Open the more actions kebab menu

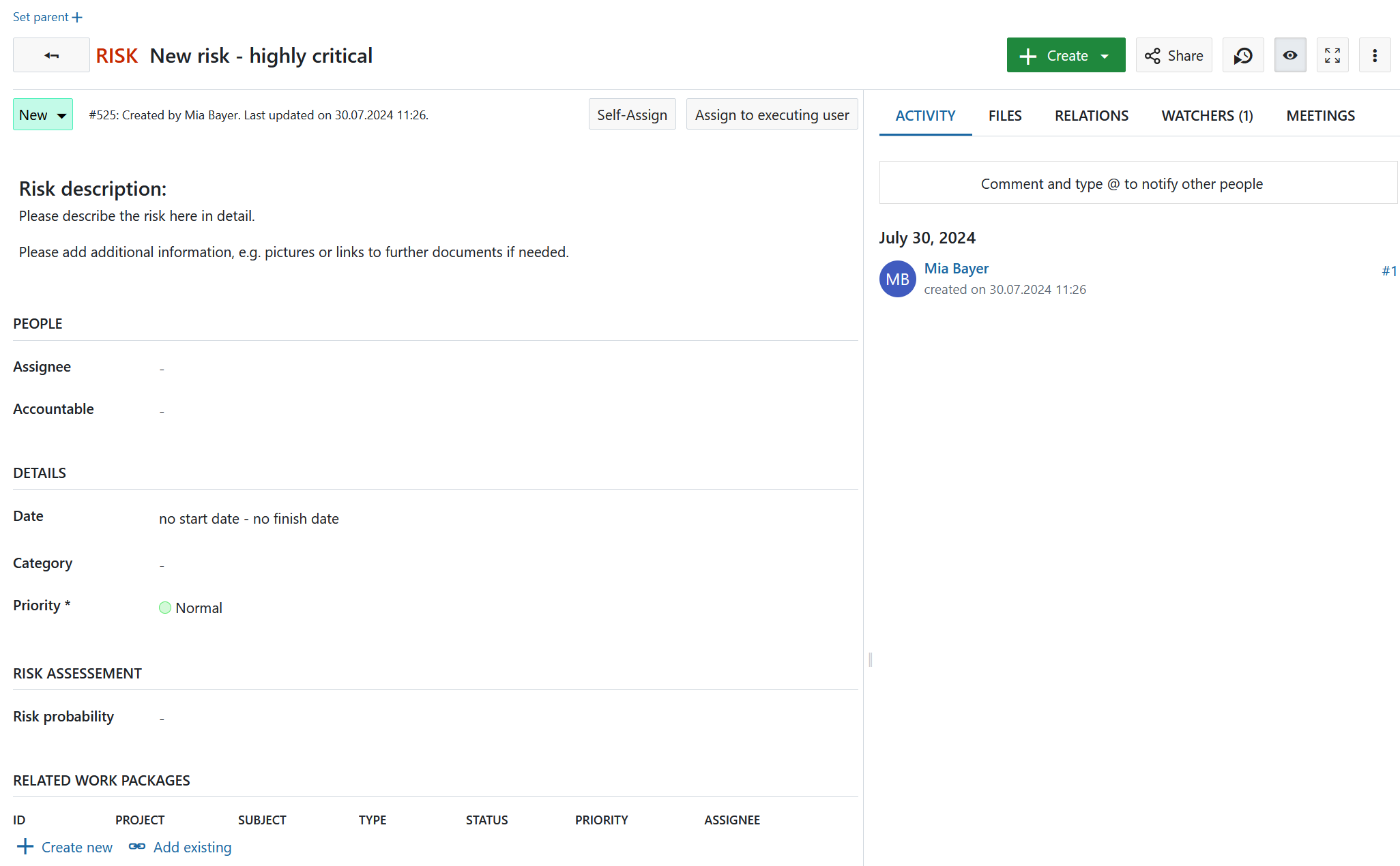1375,55
